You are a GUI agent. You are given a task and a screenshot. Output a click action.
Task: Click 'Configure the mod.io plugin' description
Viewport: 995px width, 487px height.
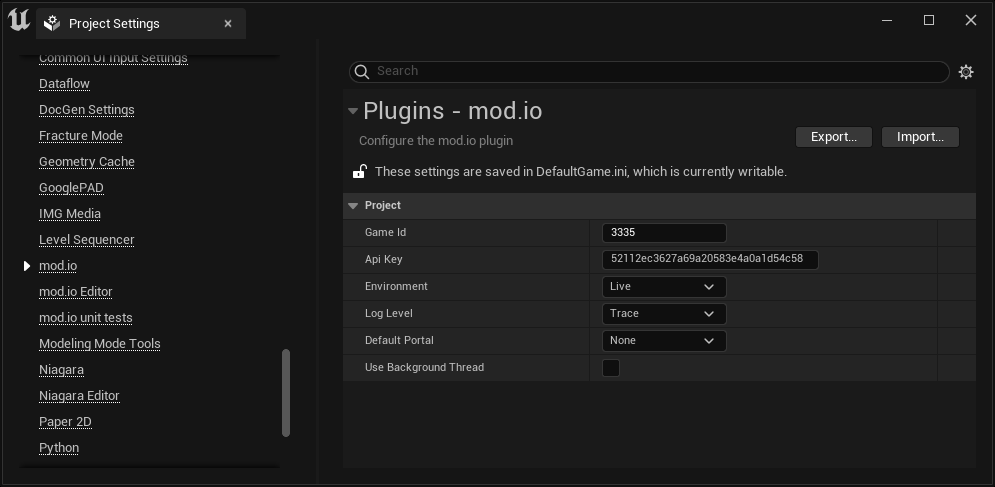click(436, 141)
